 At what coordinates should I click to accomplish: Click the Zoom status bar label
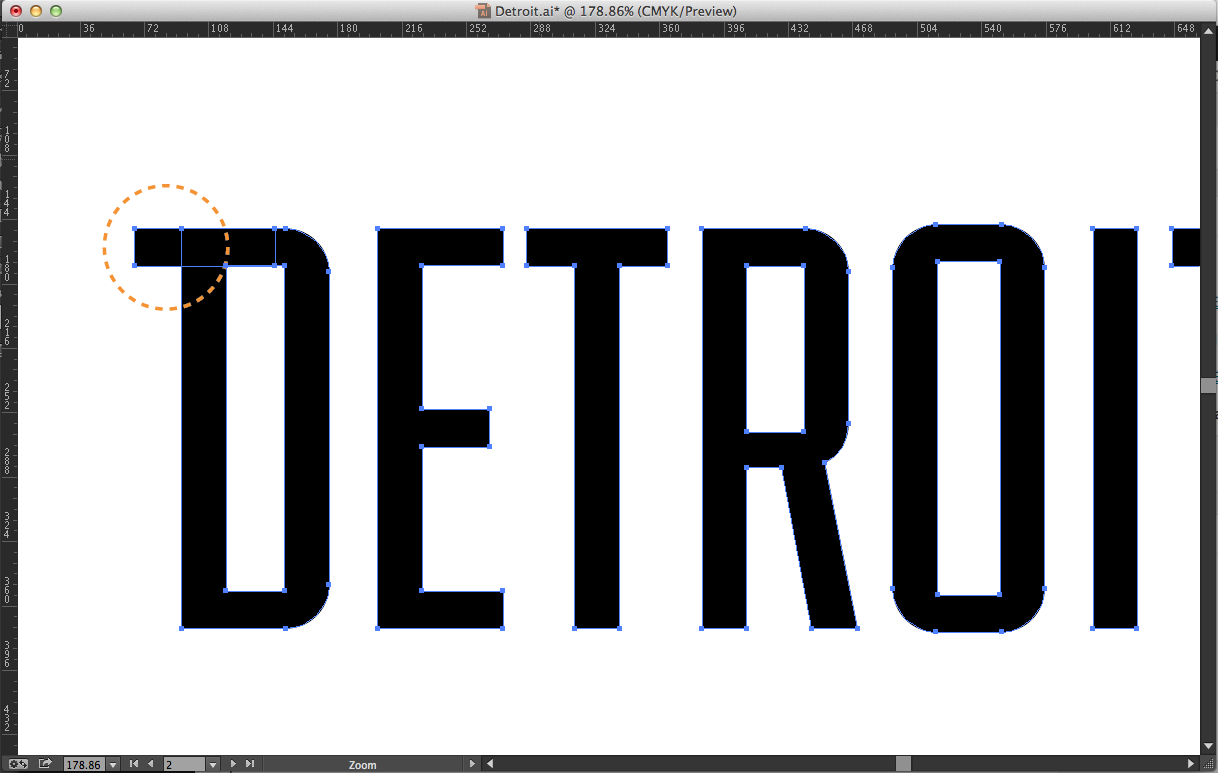pyautogui.click(x=363, y=765)
